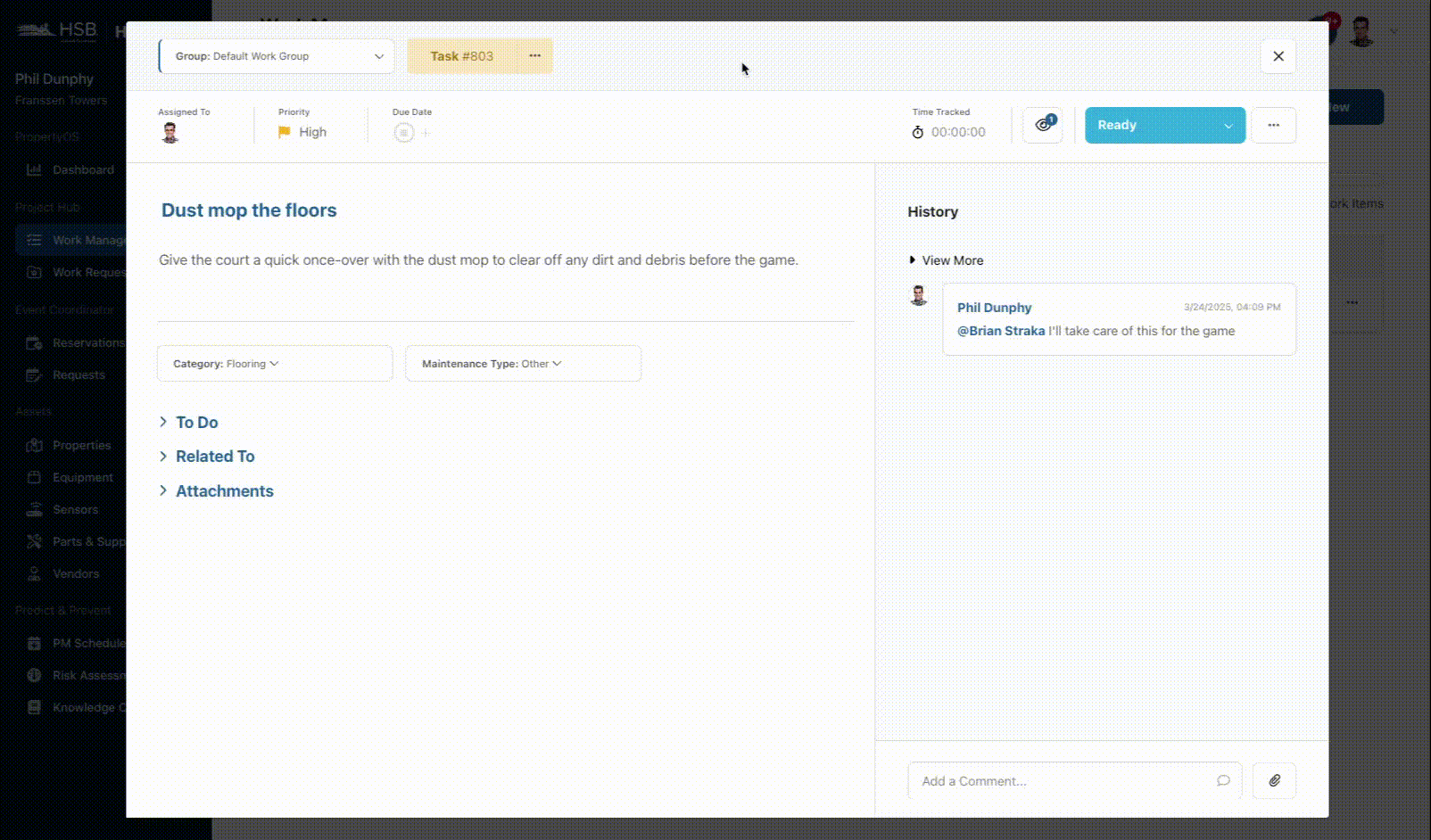The width and height of the screenshot is (1431, 840).
Task: Open Work Management in background sidebar
Action: click(x=71, y=240)
